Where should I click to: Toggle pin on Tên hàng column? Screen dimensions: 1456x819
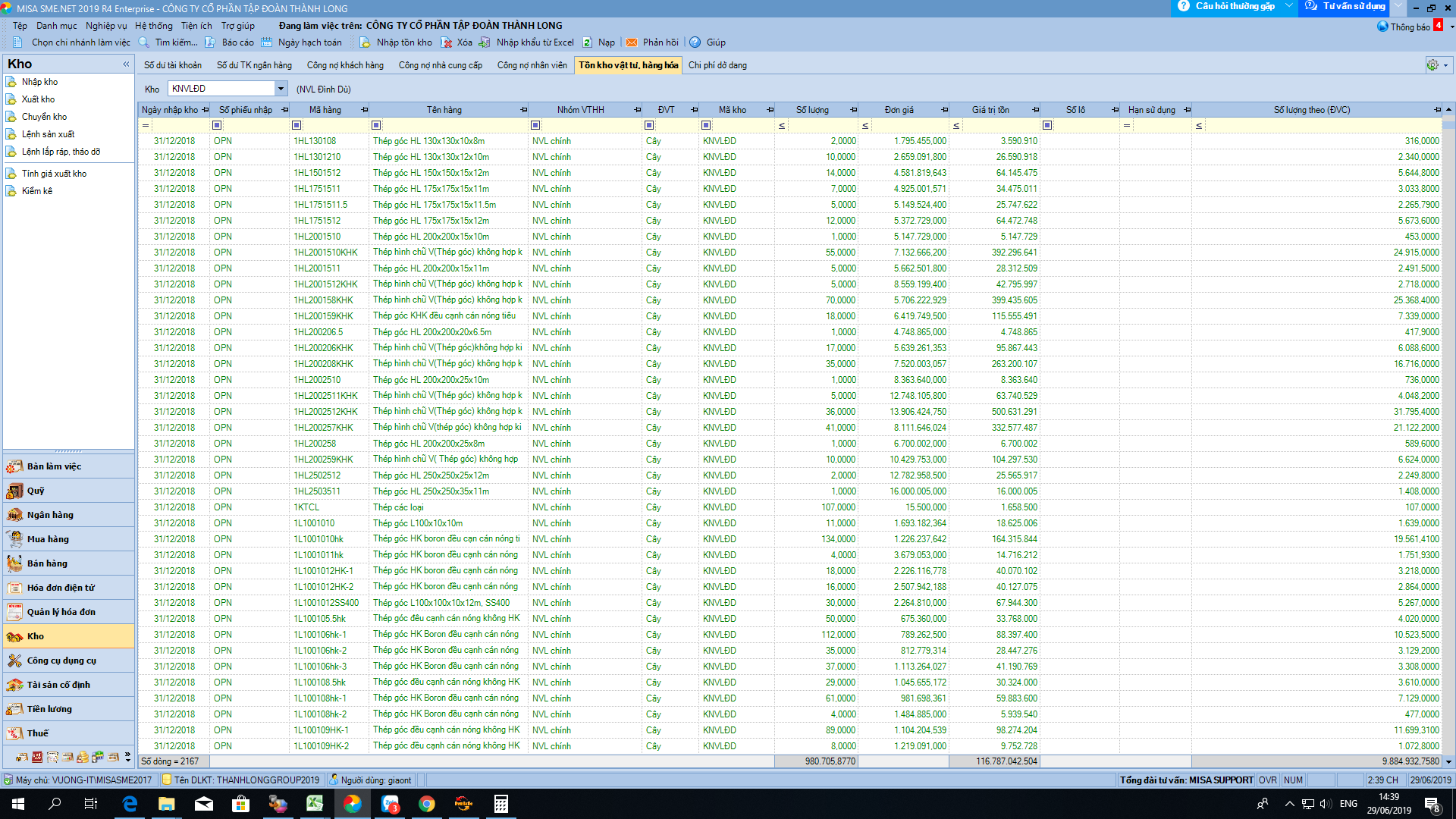coord(523,110)
